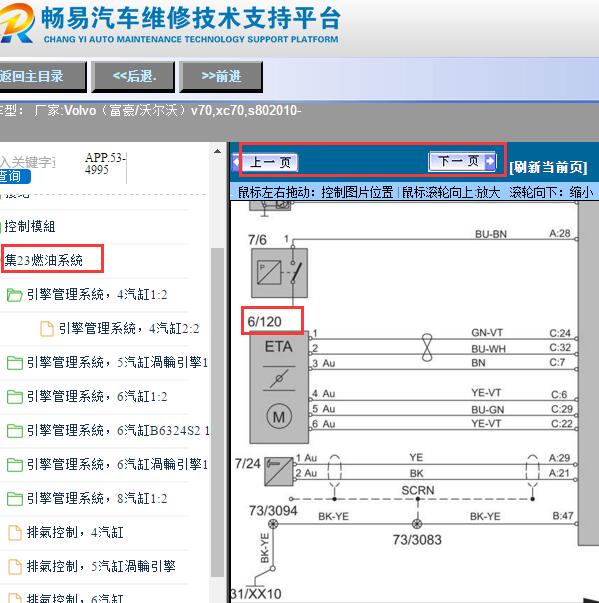Click the keyword search input field
Image resolution: width=599 pixels, height=603 pixels.
[x=28, y=162]
